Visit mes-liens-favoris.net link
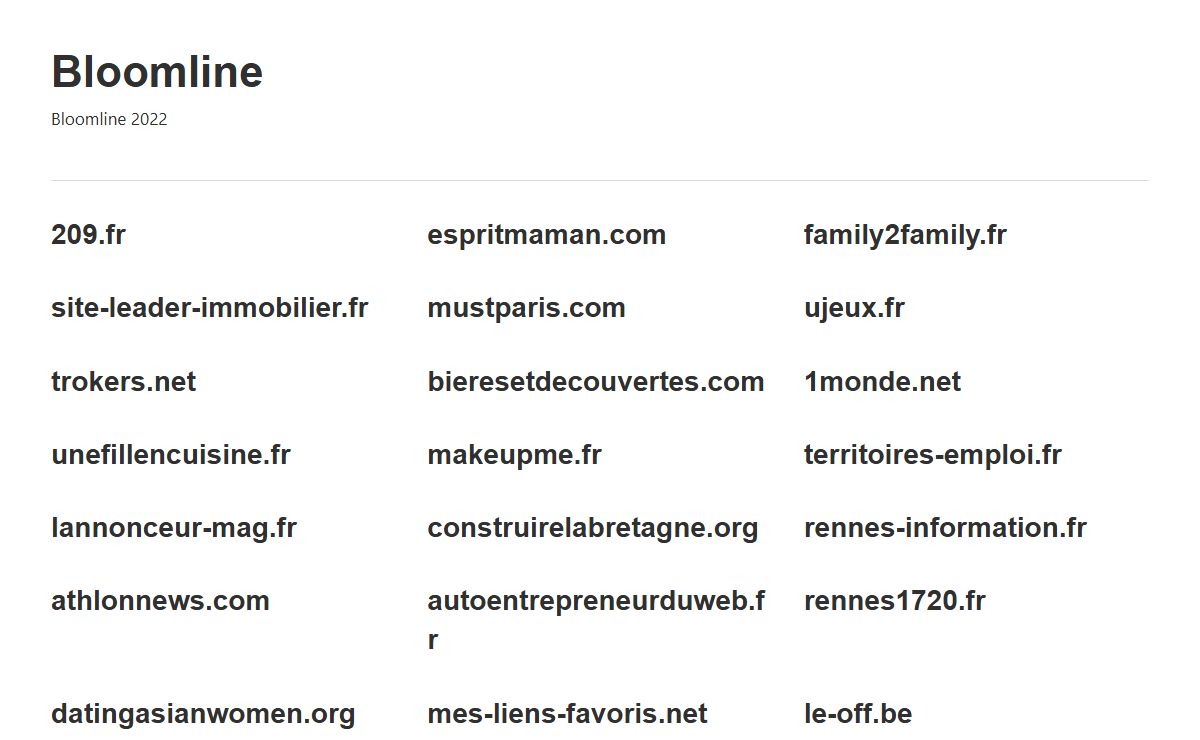This screenshot has width=1200, height=740. coord(567,713)
